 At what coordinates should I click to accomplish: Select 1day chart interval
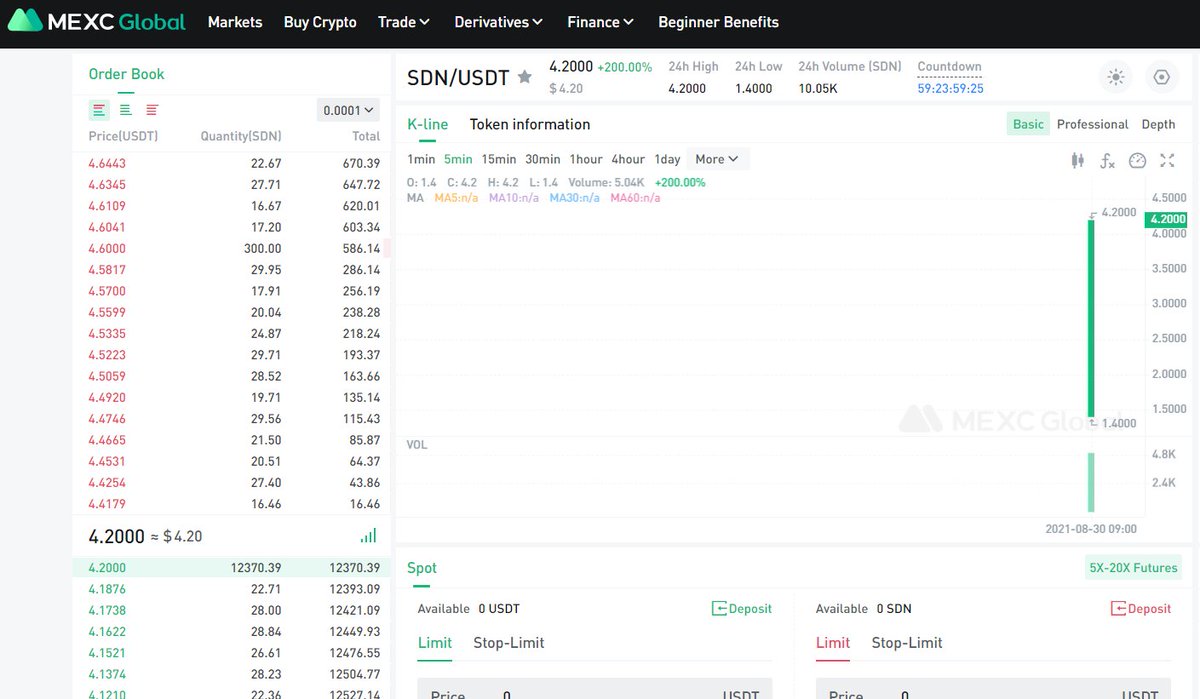[x=667, y=159]
